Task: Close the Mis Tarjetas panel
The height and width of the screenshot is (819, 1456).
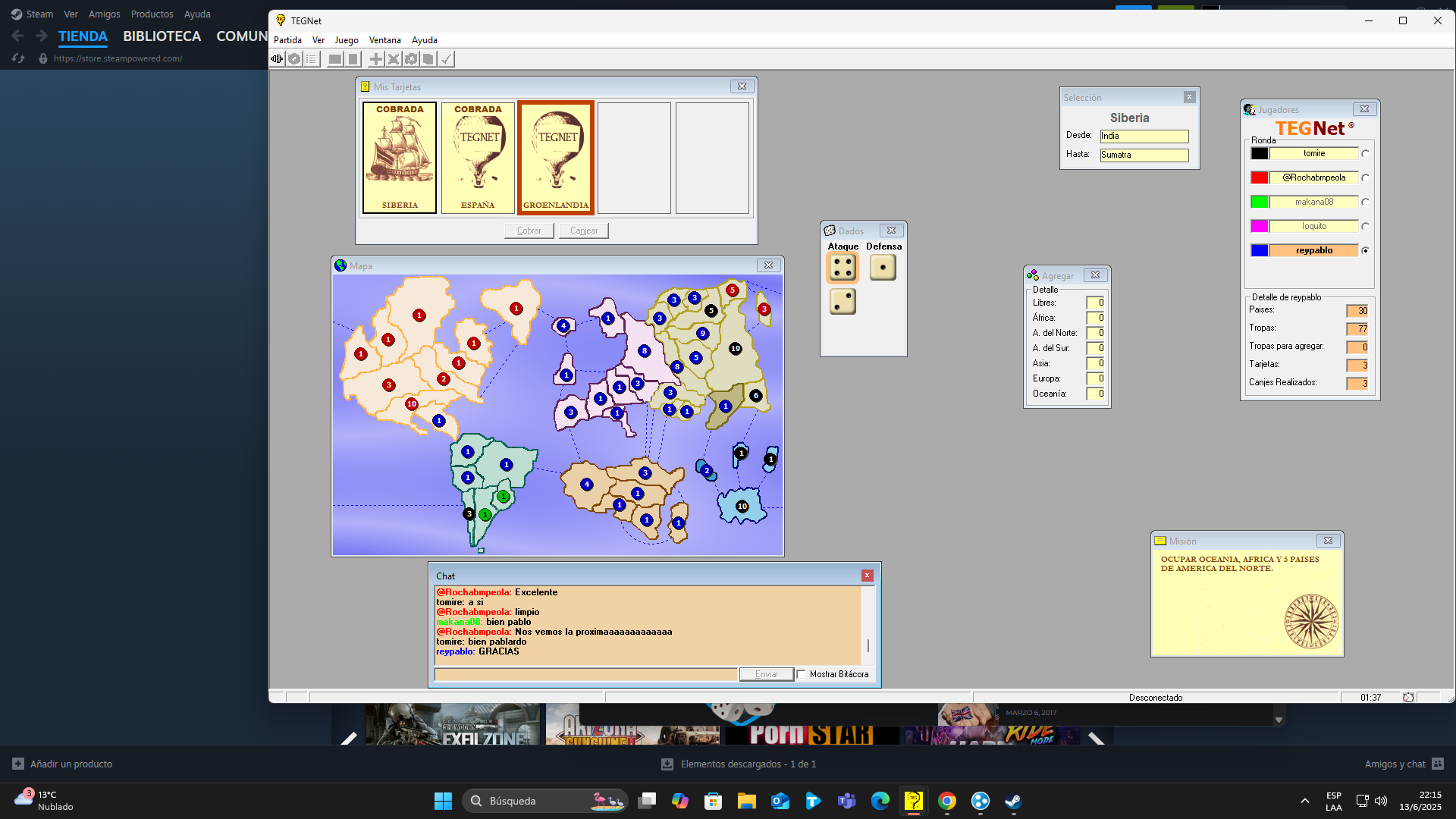Action: click(742, 86)
